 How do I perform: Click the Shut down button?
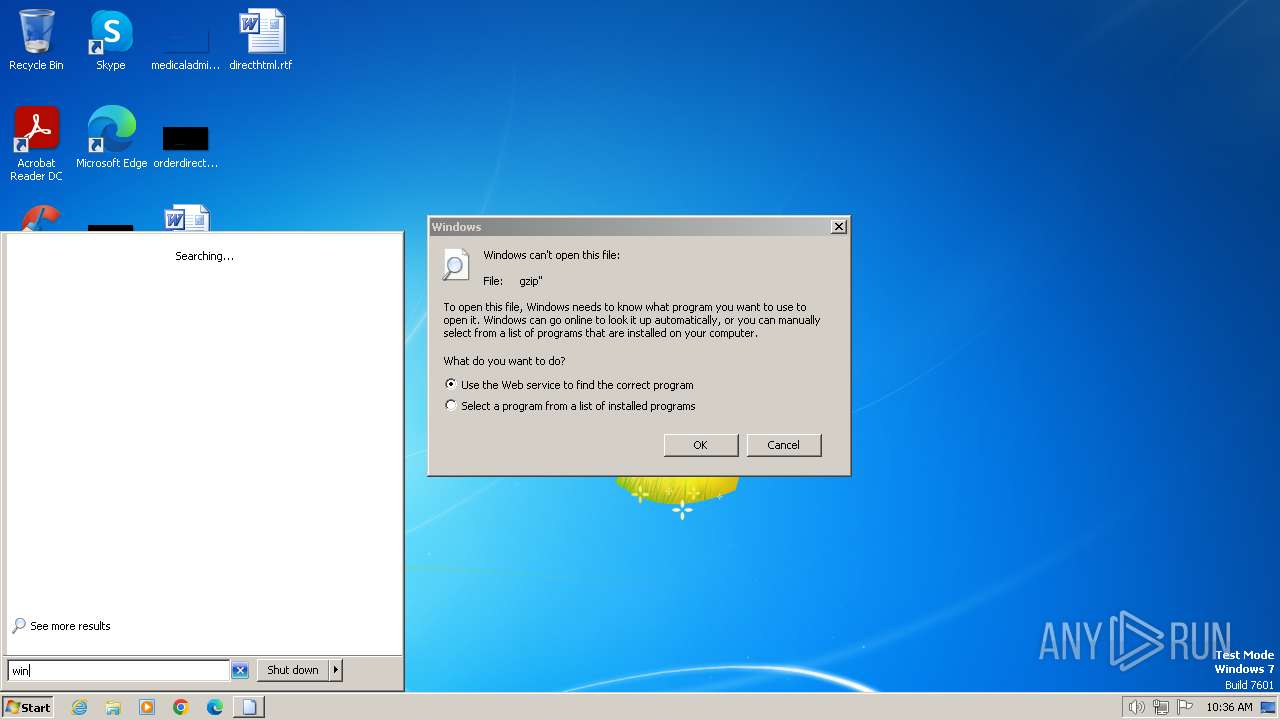[x=293, y=670]
